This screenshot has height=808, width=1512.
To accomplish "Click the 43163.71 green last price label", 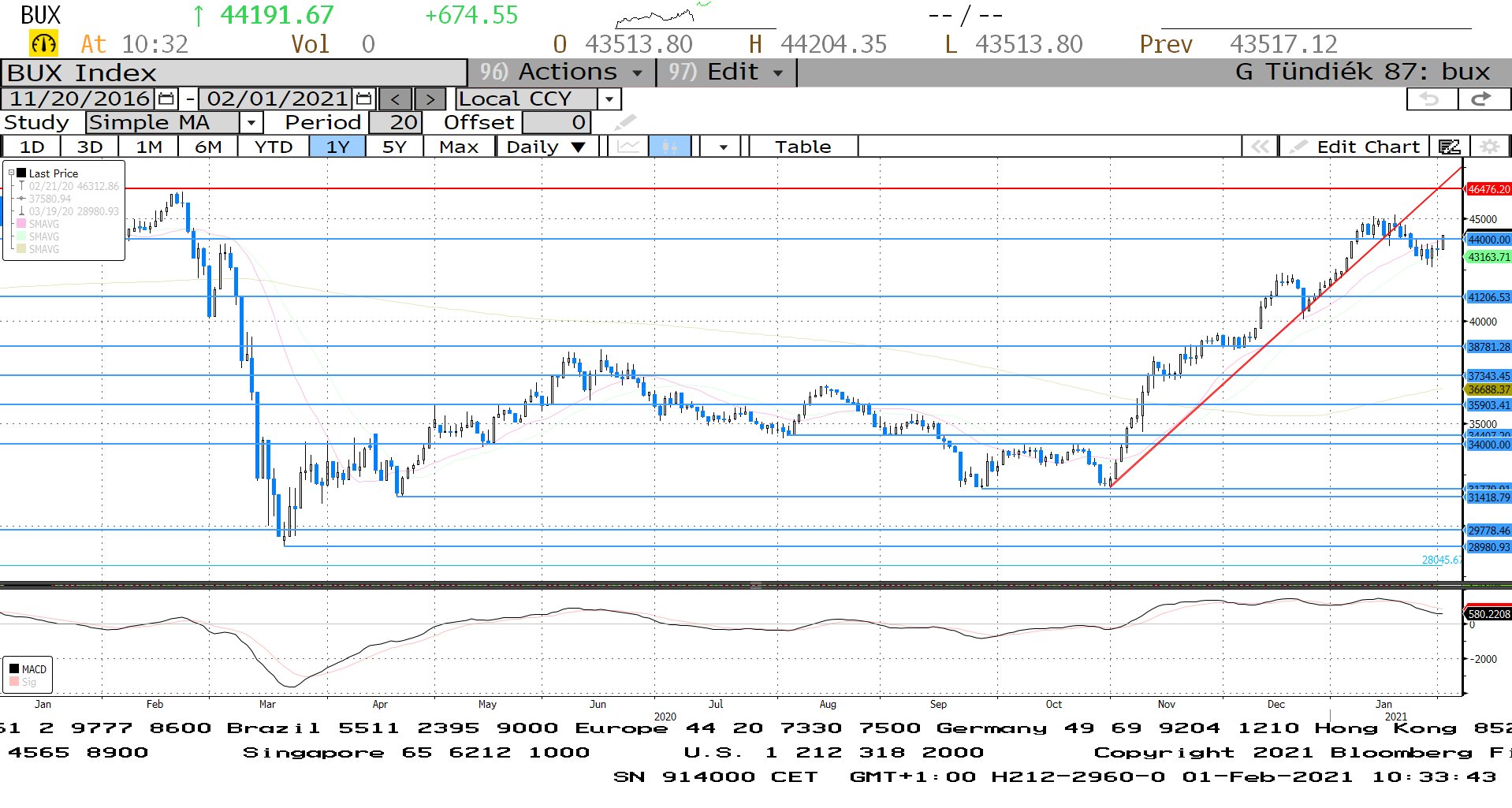I will point(1488,257).
